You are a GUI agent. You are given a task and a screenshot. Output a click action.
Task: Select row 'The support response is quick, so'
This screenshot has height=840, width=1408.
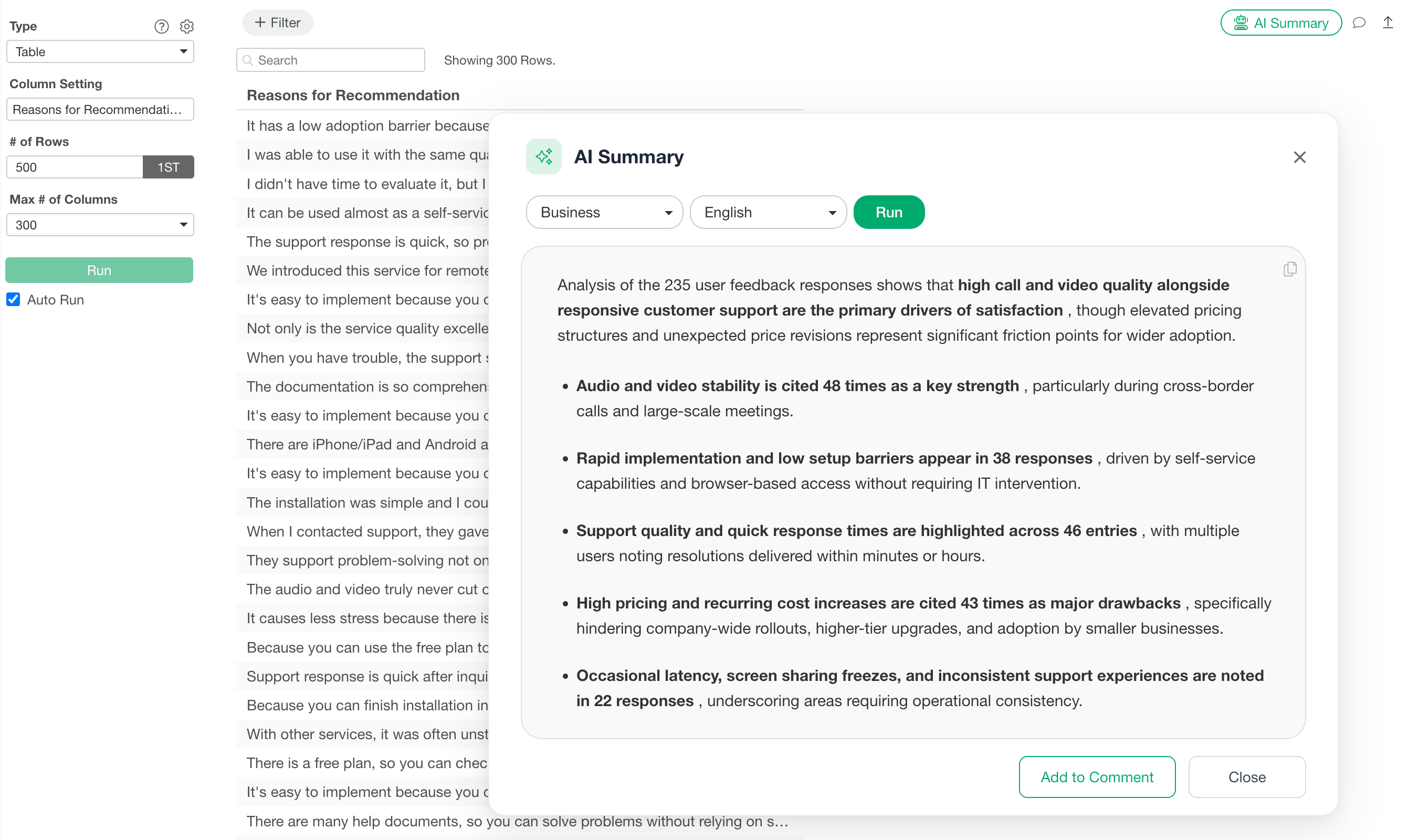coord(363,241)
